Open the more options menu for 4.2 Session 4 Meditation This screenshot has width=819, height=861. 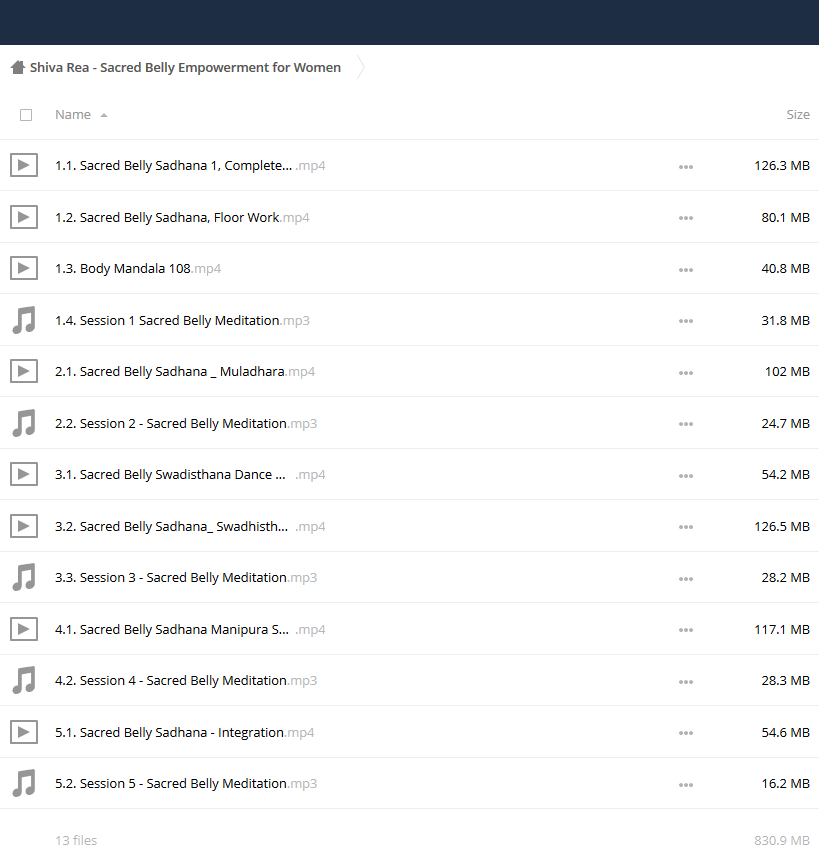pyautogui.click(x=686, y=682)
